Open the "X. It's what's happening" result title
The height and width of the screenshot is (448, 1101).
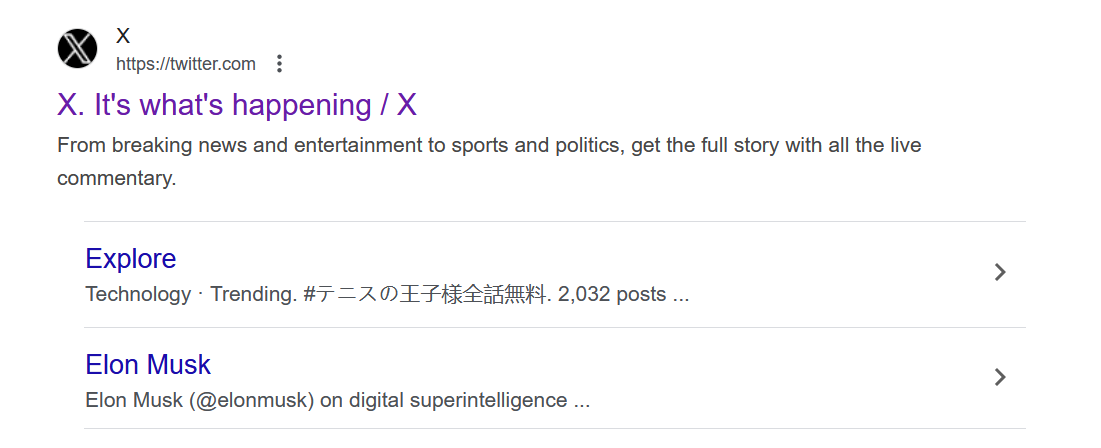[x=237, y=105]
